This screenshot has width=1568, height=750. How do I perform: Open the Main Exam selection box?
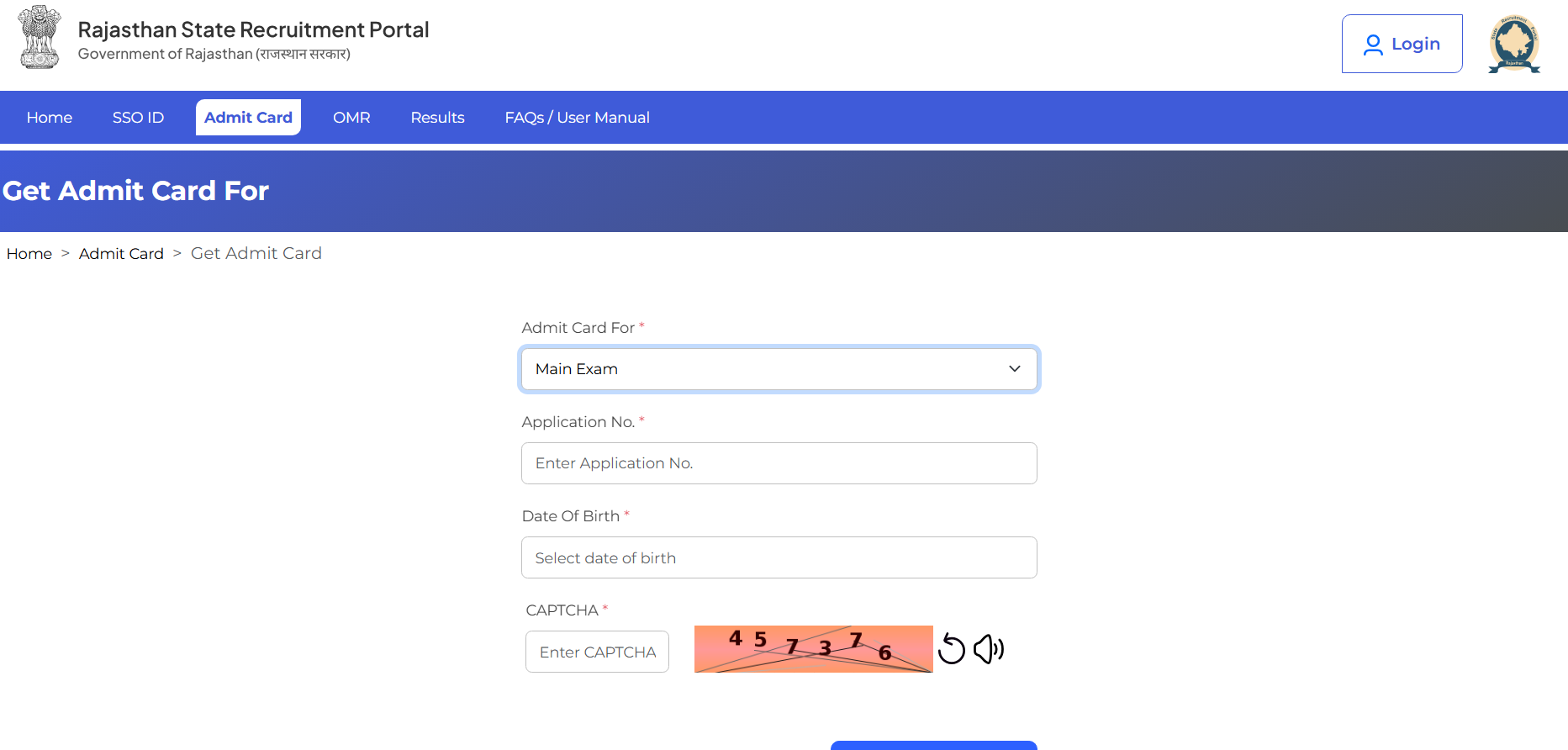757,369
